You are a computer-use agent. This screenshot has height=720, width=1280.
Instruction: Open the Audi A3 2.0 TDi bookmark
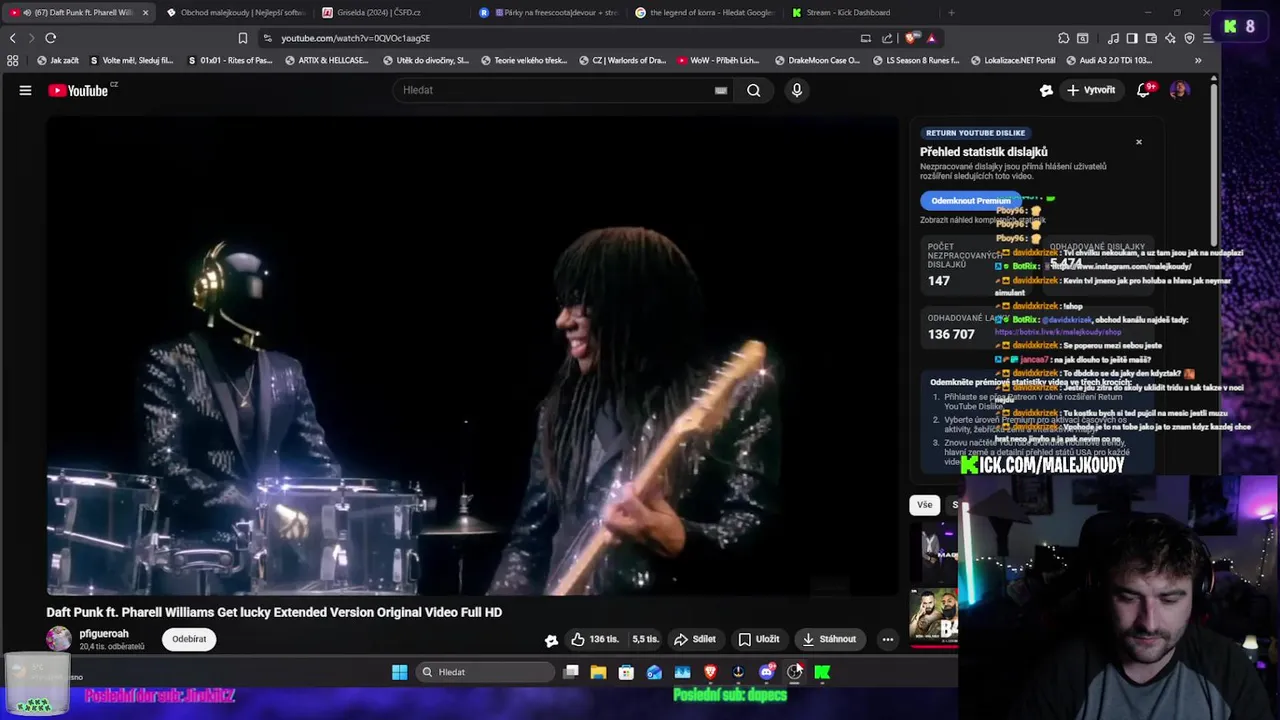pos(1108,60)
